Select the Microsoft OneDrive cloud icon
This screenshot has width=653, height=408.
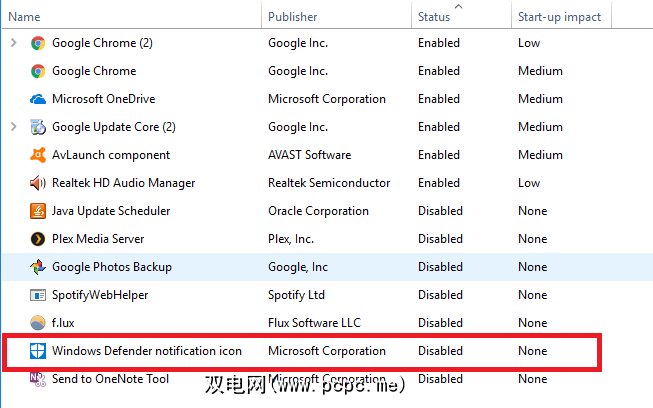pos(38,99)
